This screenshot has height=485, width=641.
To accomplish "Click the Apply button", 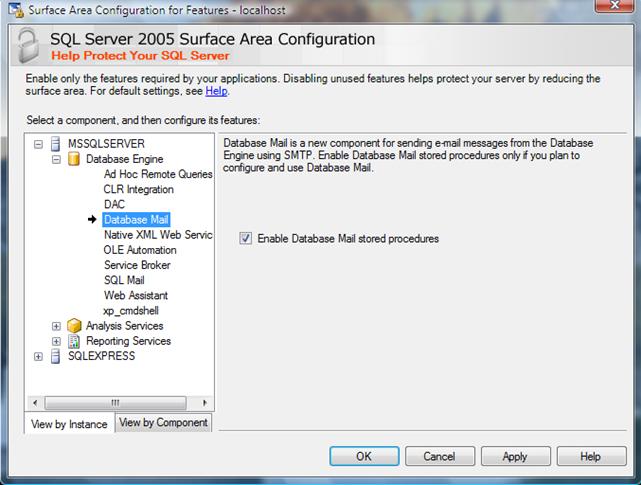I will pyautogui.click(x=514, y=456).
